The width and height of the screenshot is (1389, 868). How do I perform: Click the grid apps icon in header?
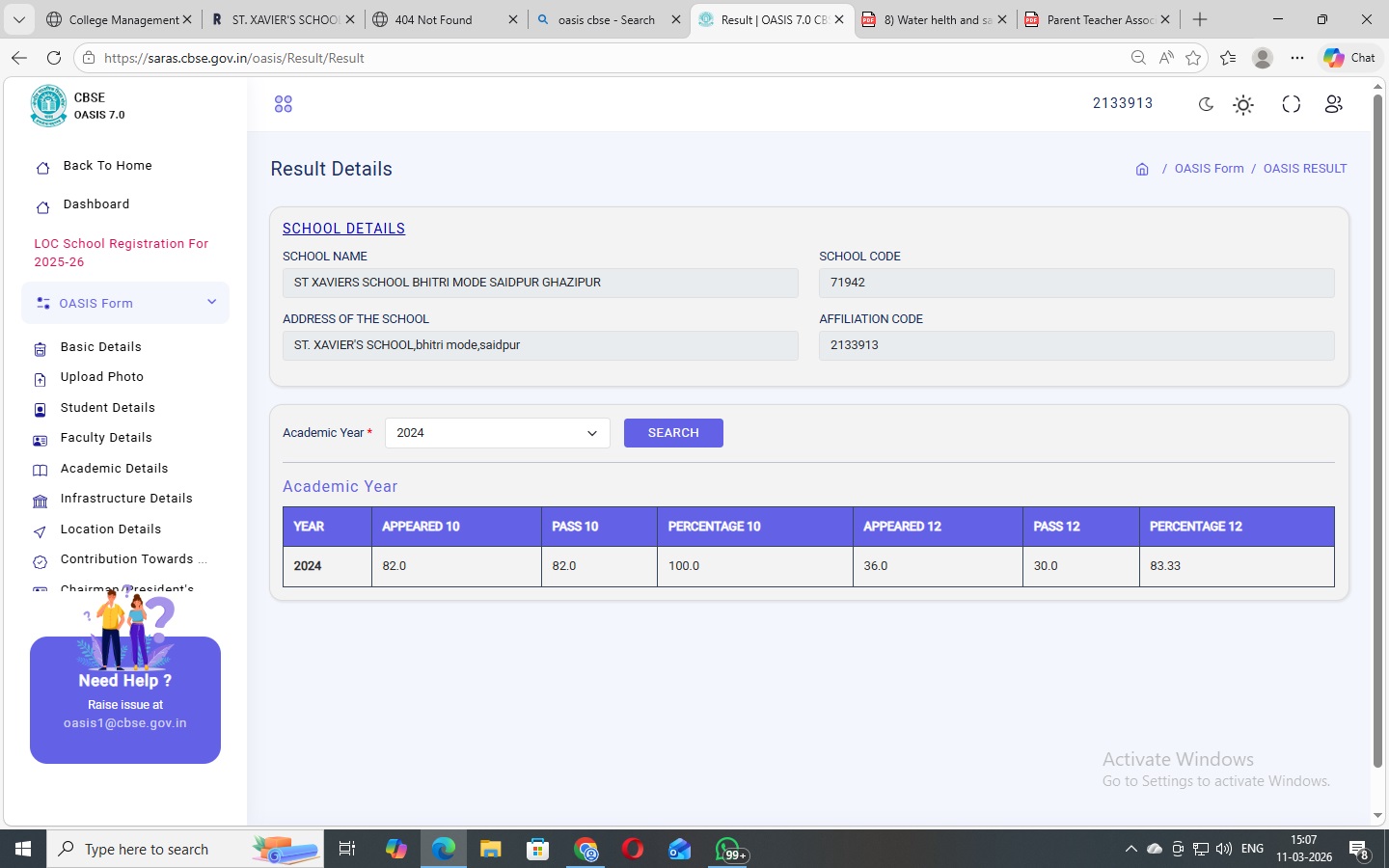[x=283, y=104]
